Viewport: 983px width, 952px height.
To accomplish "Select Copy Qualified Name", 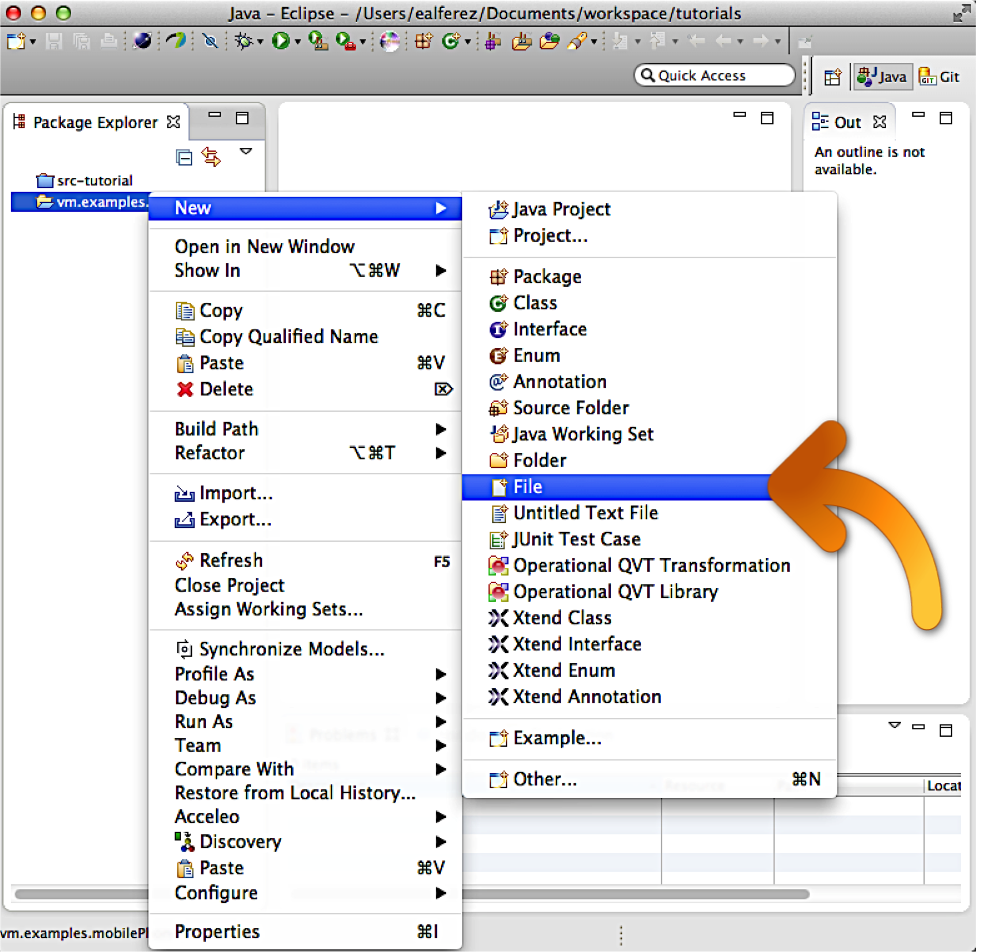I will [x=305, y=337].
